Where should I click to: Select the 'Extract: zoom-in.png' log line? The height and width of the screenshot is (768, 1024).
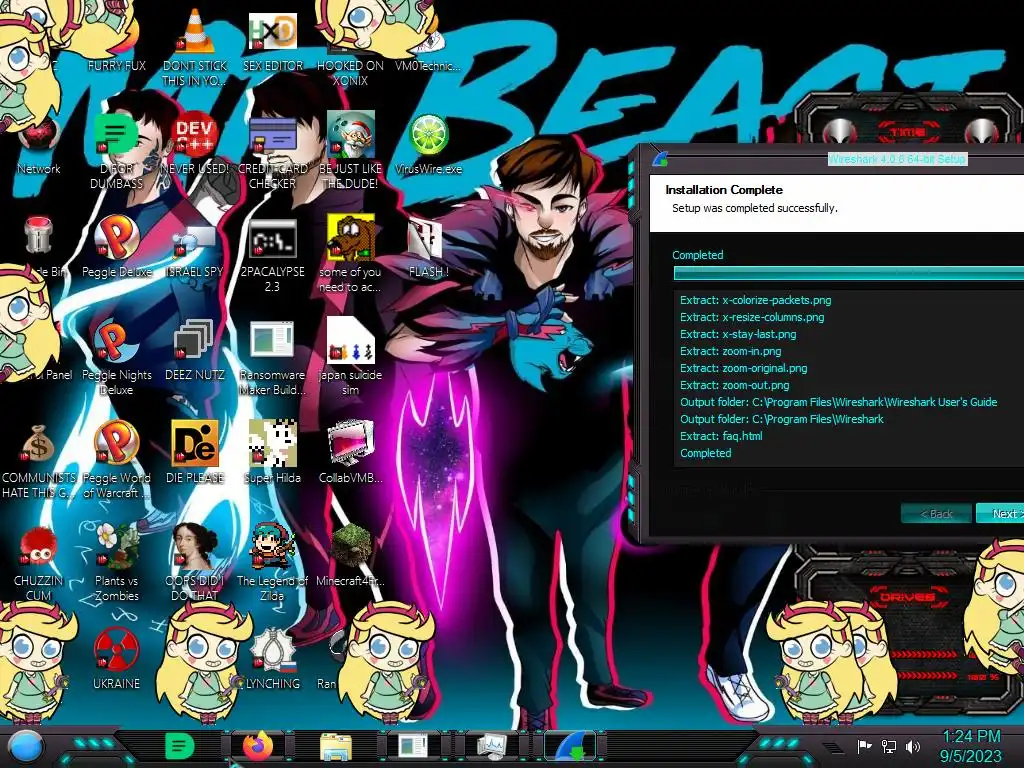tap(730, 351)
